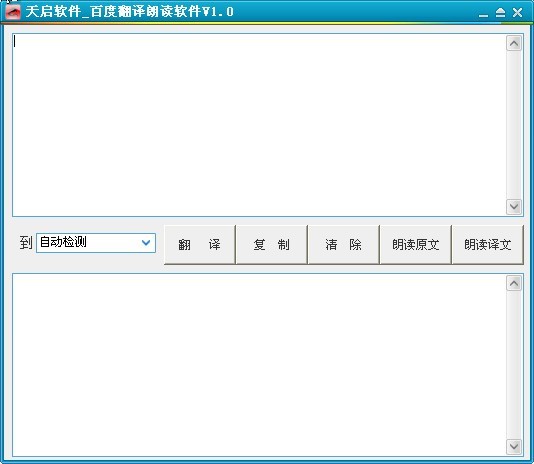Play translation audio with 朗读译文

click(x=488, y=245)
